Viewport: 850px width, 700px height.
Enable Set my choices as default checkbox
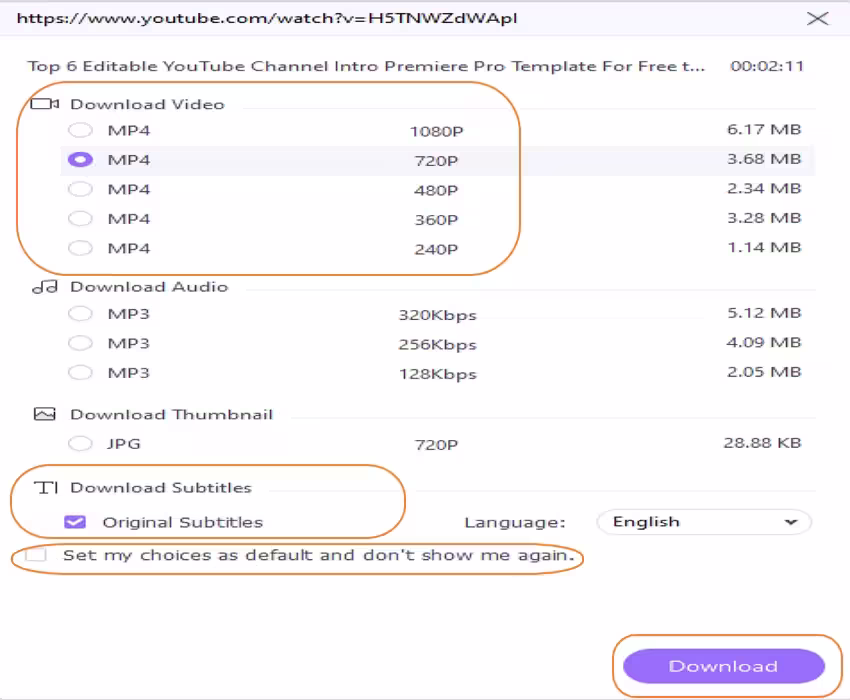pos(37,555)
